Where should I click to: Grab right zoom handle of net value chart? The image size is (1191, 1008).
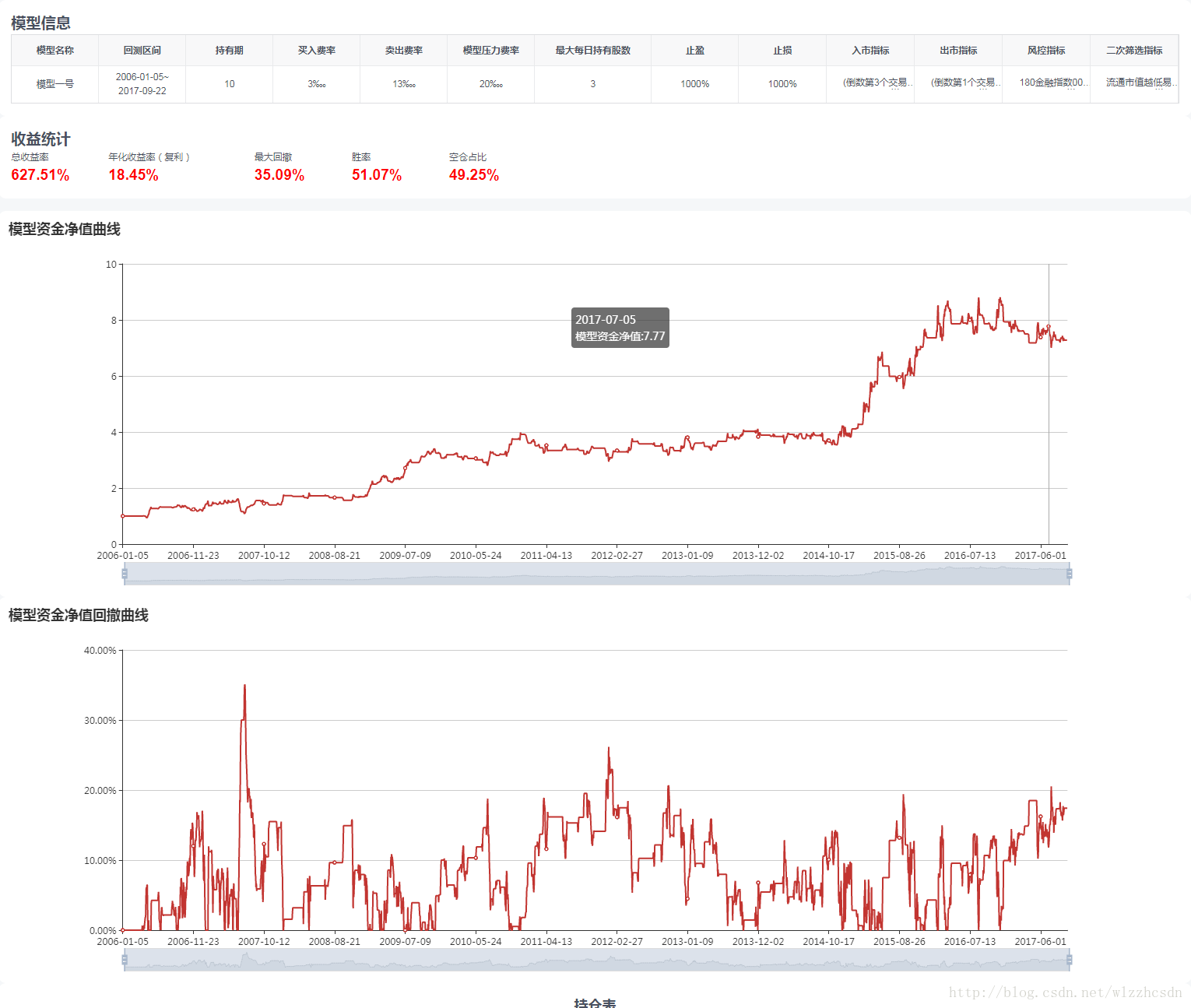pos(1070,574)
